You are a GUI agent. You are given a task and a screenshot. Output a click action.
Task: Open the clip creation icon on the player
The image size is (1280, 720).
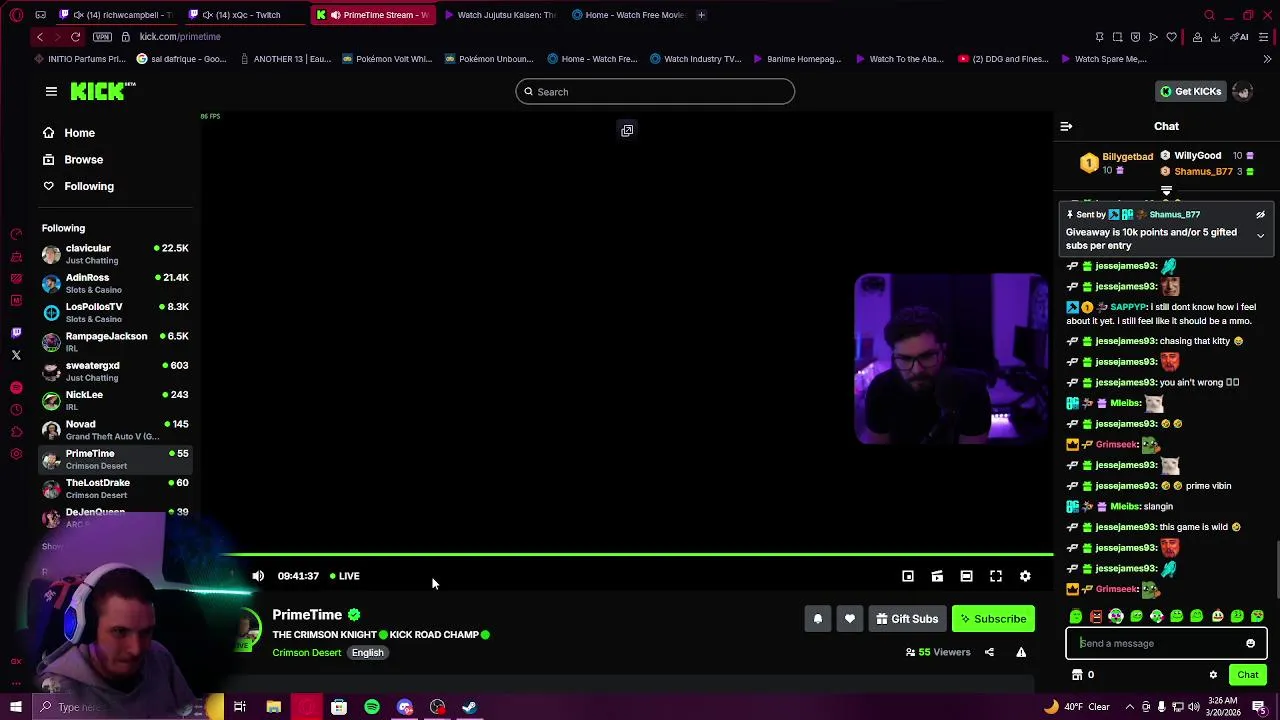point(937,576)
